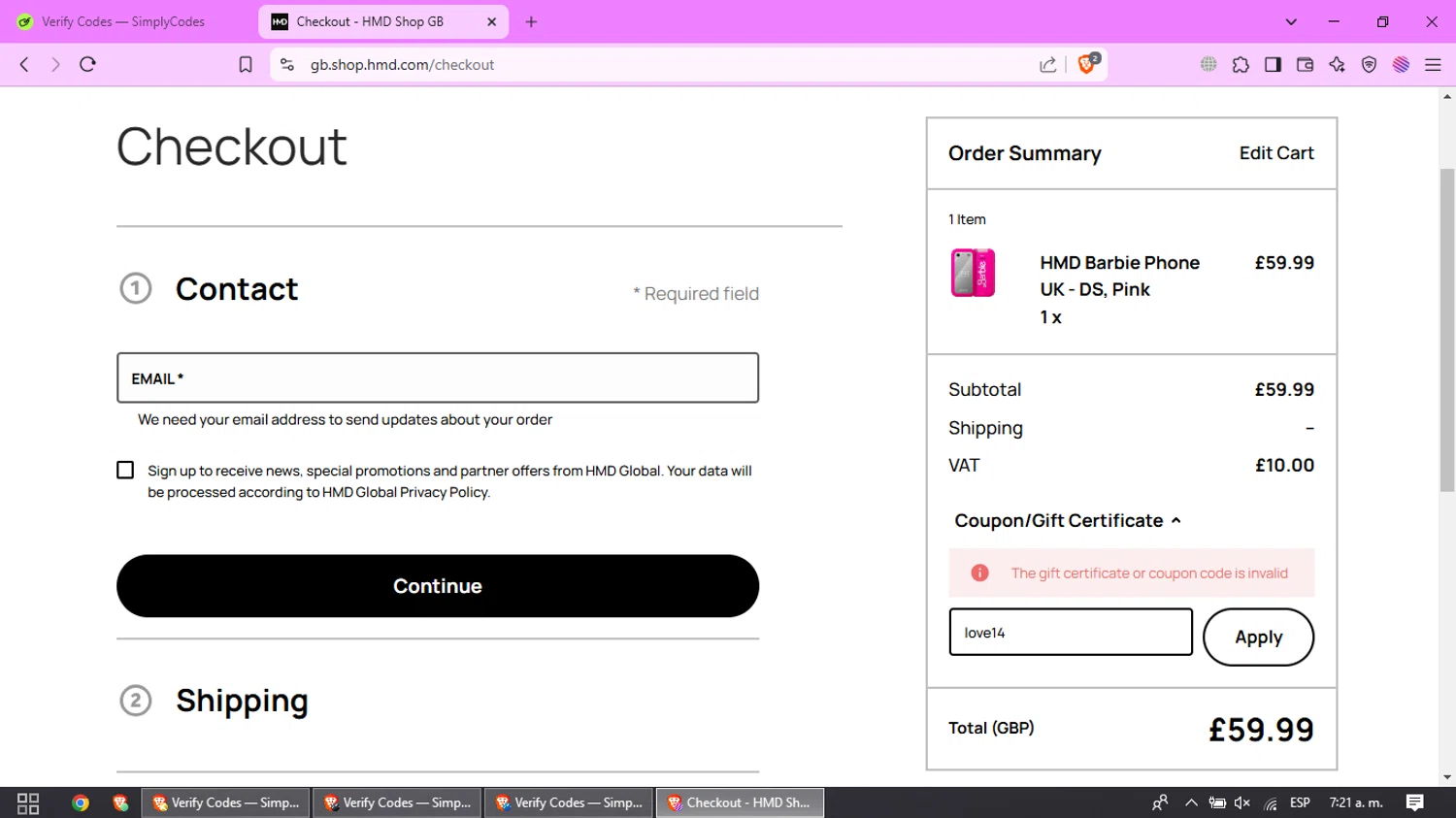Click the striped purple profile icon
Viewport: 1456px width, 818px height.
pos(1401,64)
